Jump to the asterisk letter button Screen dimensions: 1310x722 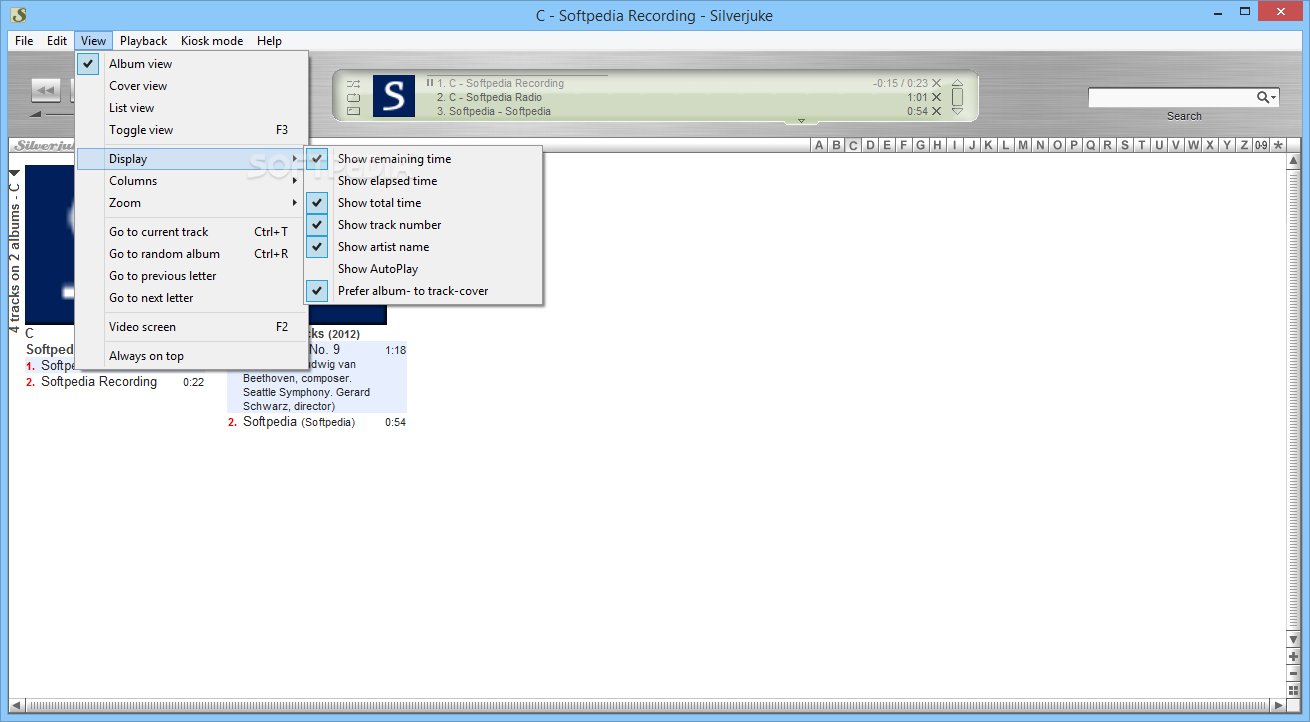coord(1278,145)
